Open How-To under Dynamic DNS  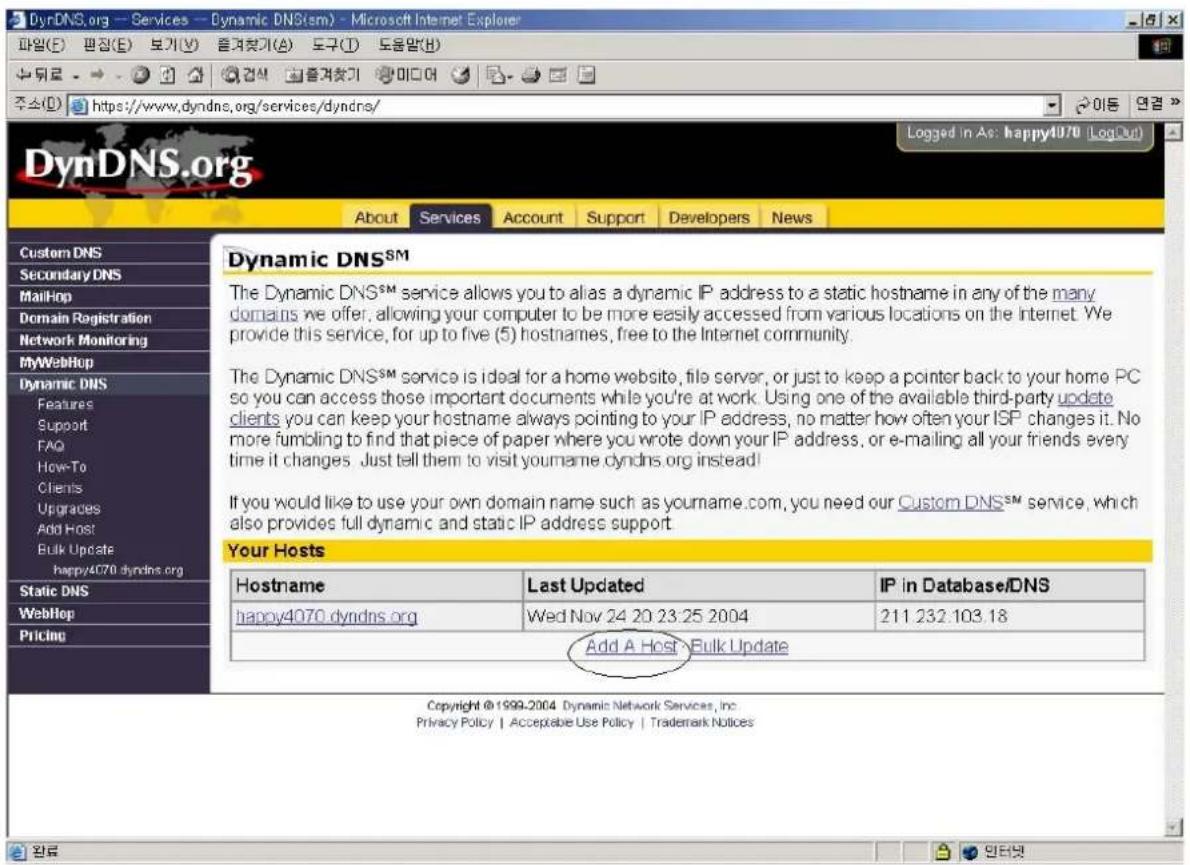click(62, 467)
